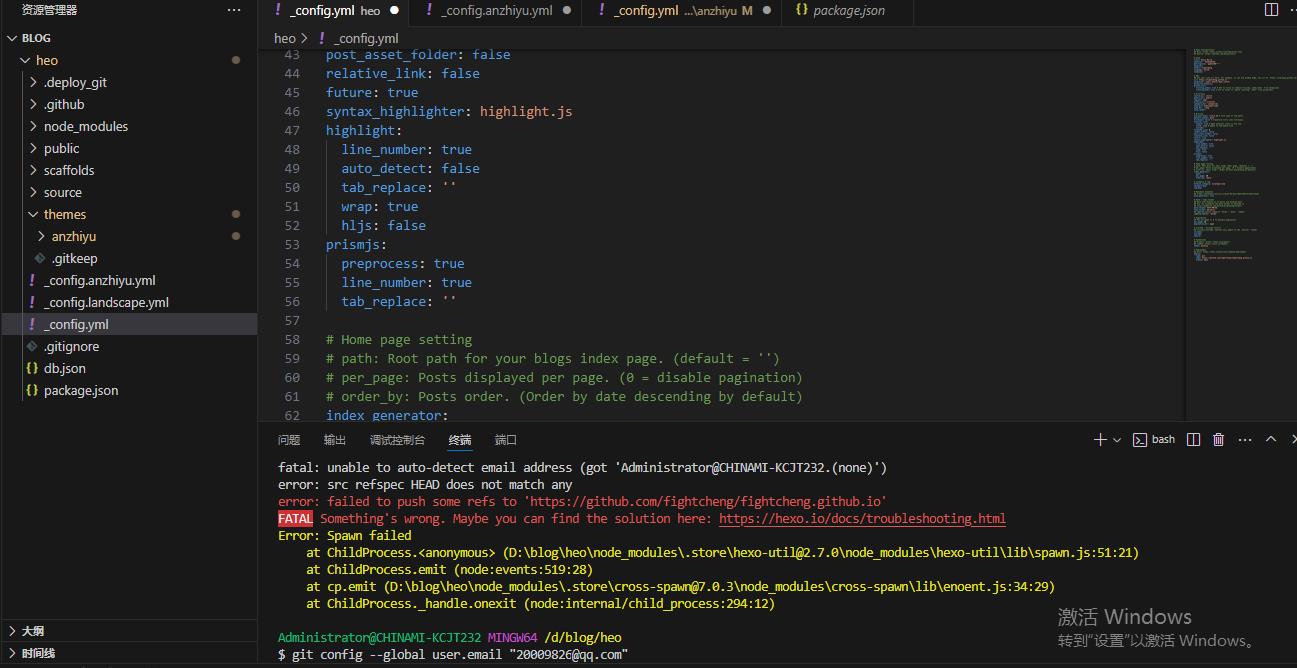Screen dimensions: 1297x668
Task: Click the code minimap preview
Action: tap(1238, 150)
